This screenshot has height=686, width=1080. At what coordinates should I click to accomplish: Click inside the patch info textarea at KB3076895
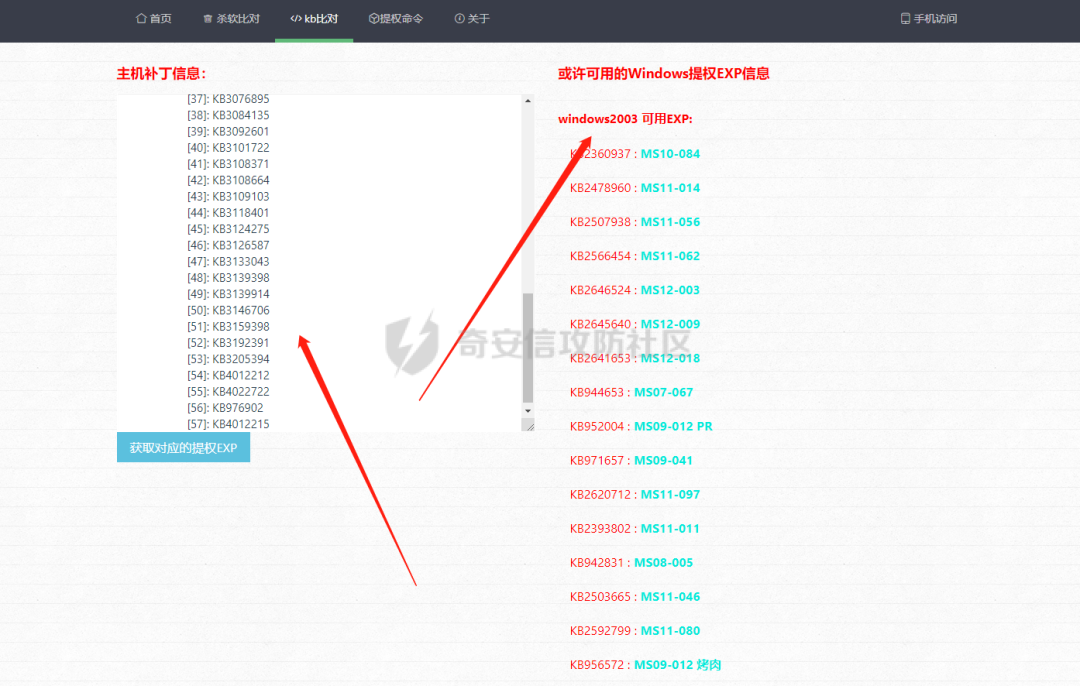(x=240, y=99)
